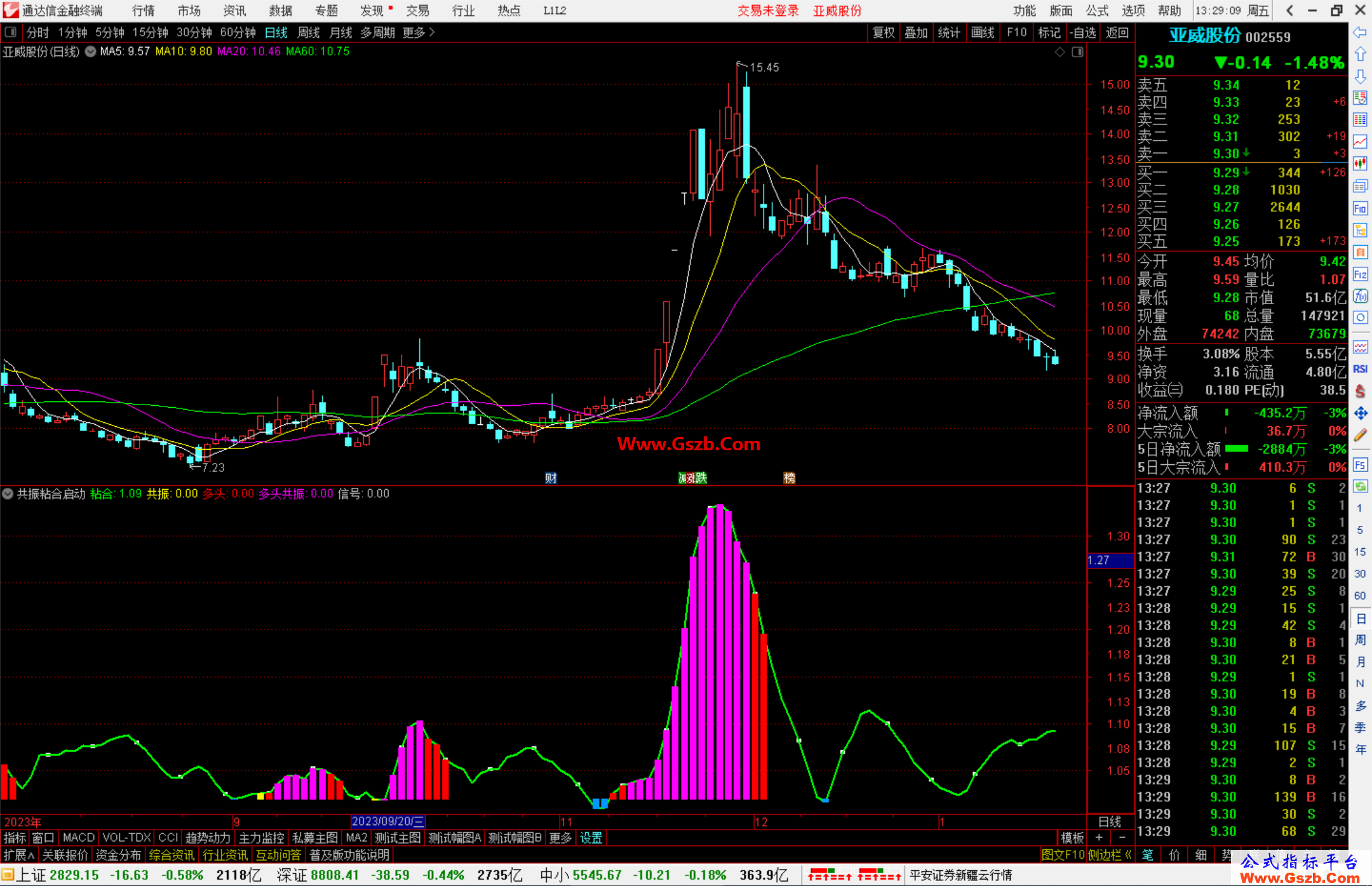Select the 年 period in right sidebar
This screenshot has width=1372, height=886.
1360,749
